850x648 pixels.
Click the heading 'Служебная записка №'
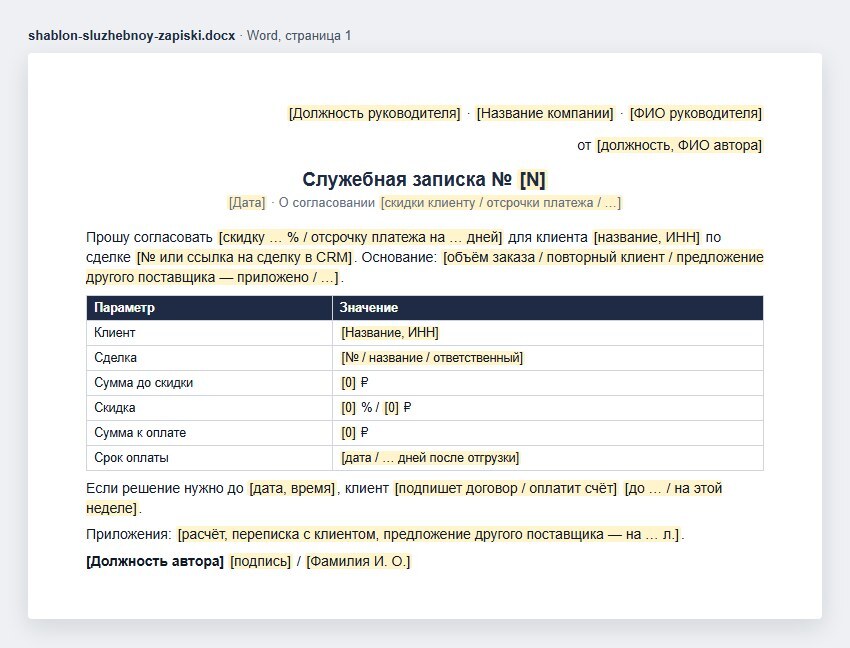(x=407, y=179)
